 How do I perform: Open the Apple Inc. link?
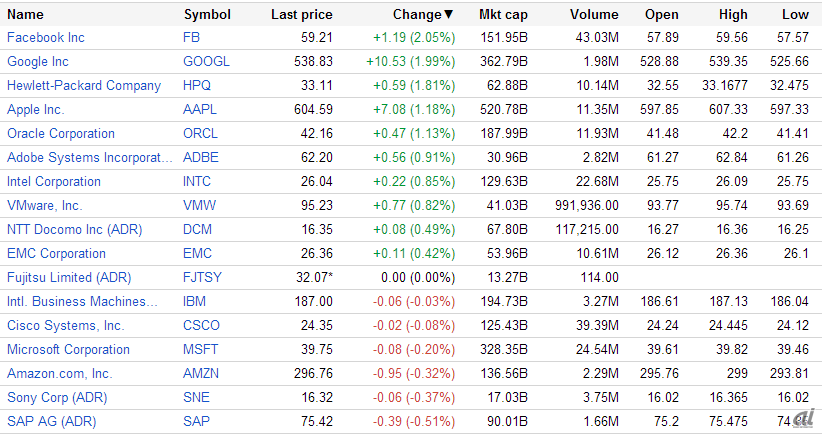35,110
